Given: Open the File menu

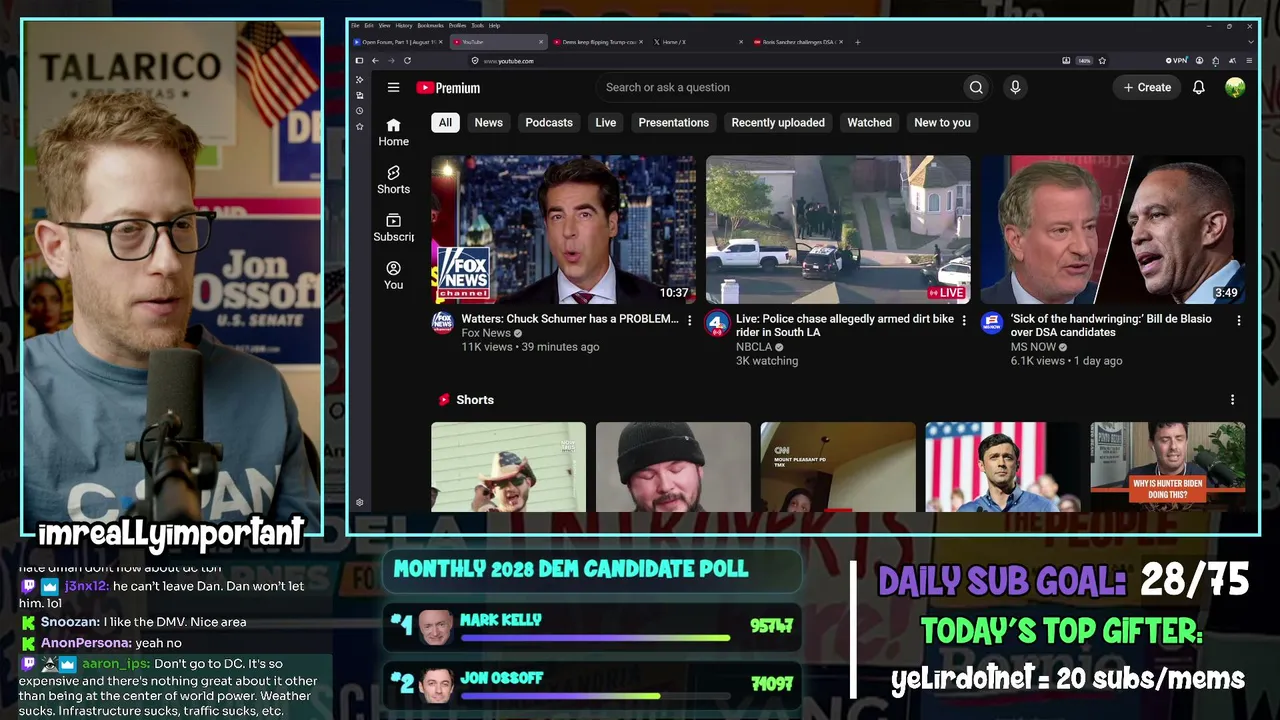Looking at the screenshot, I should pyautogui.click(x=355, y=25).
